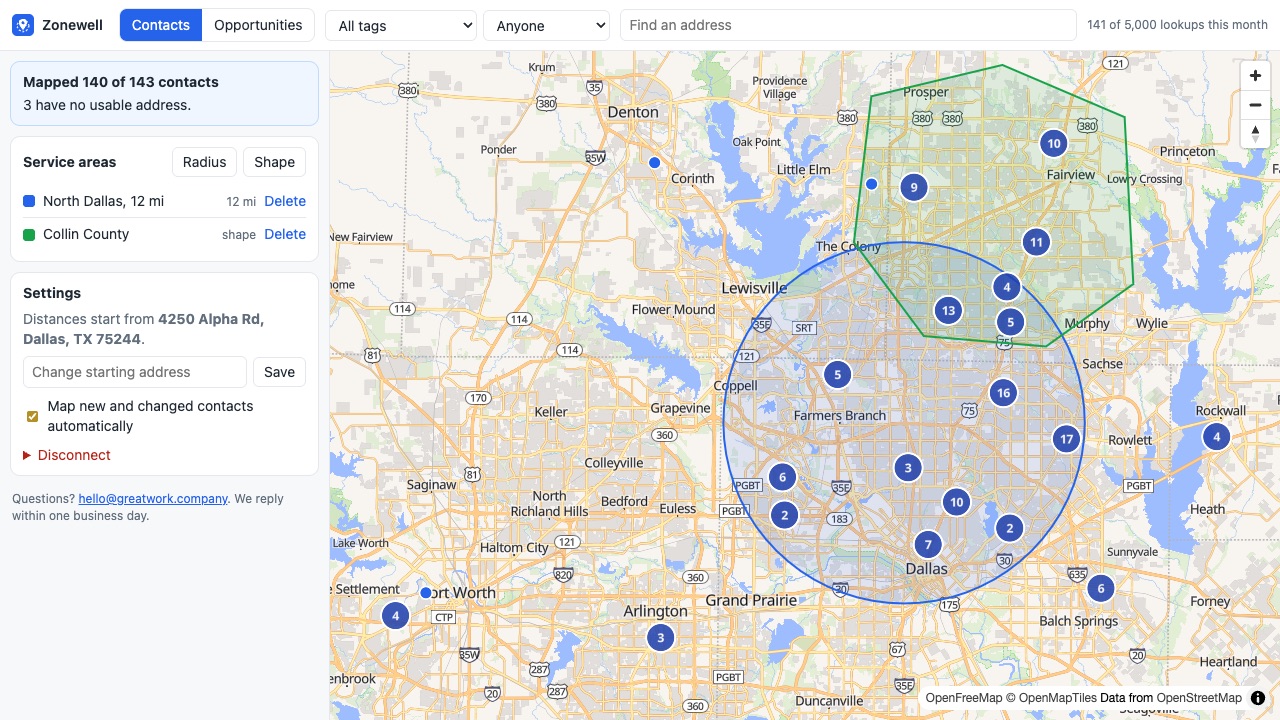
Task: Open the cluster marker showing 16 contacts
Action: coord(1003,393)
